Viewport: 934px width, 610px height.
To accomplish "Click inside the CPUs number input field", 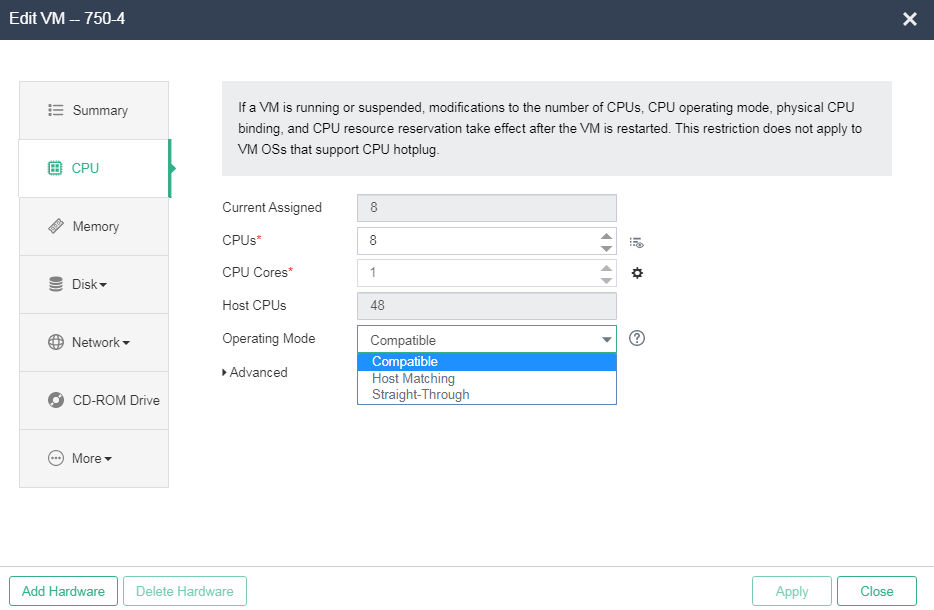I will 479,241.
